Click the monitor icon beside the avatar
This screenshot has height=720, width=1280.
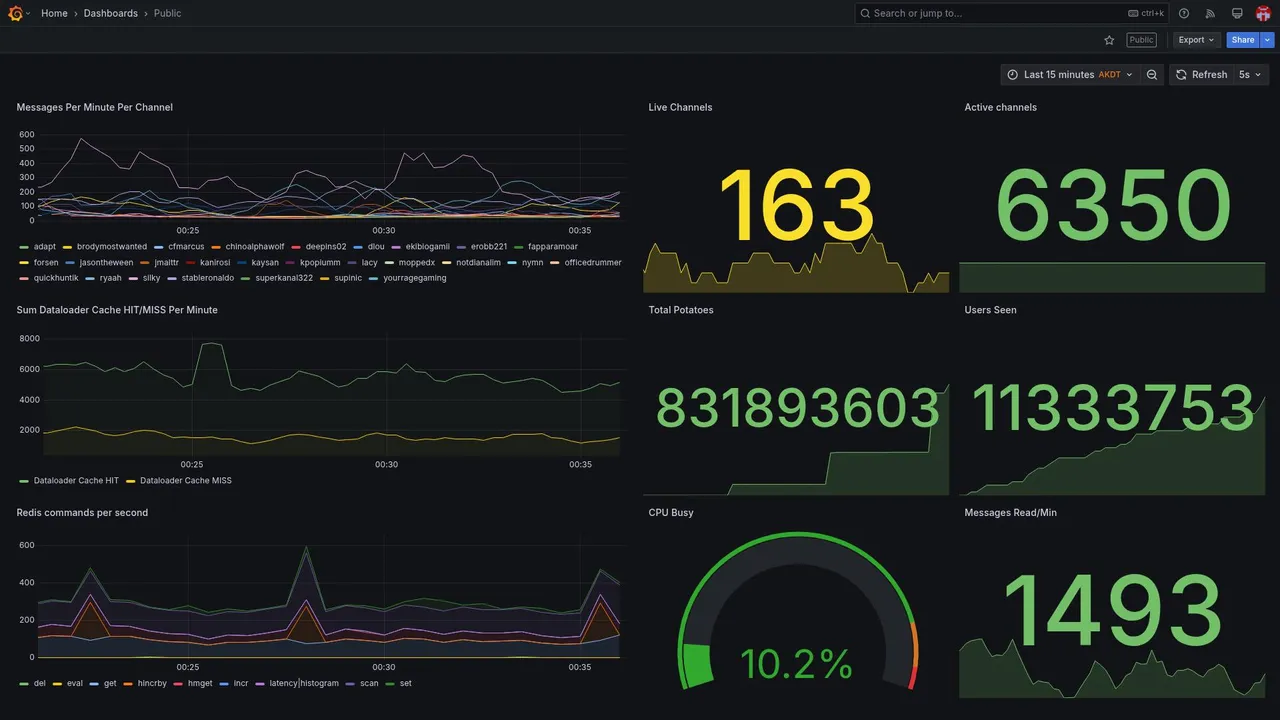1237,13
